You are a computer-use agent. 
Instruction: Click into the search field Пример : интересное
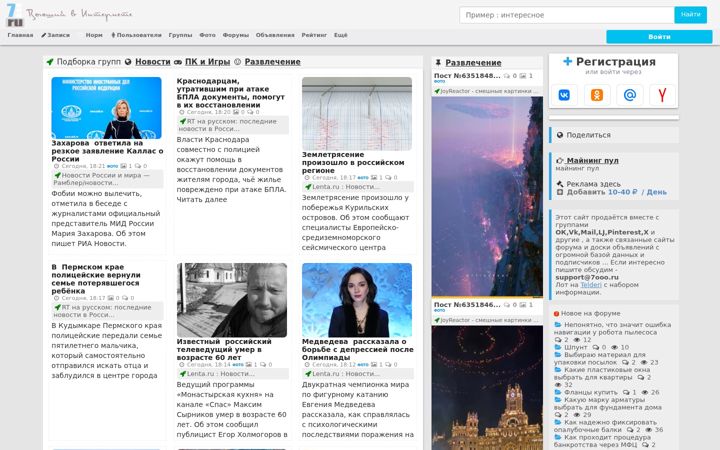click(x=567, y=15)
